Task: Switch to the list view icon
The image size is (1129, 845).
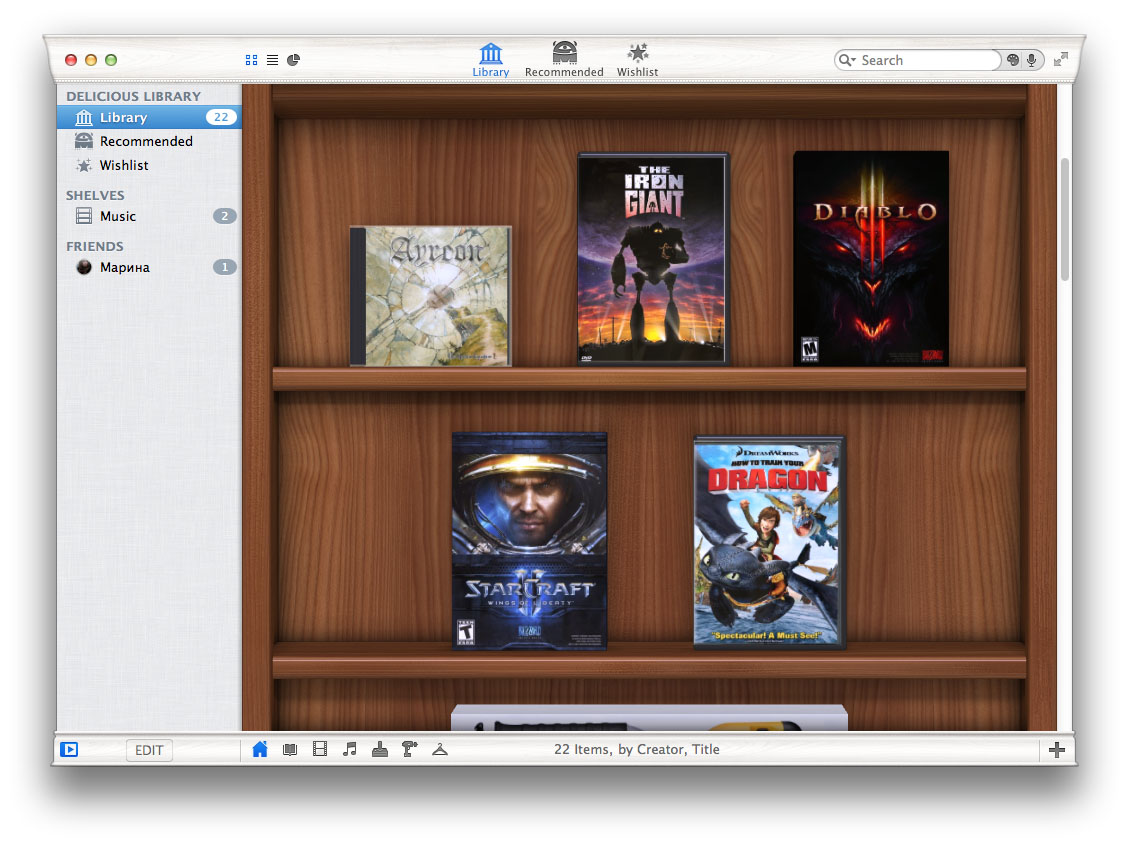Action: [272, 60]
